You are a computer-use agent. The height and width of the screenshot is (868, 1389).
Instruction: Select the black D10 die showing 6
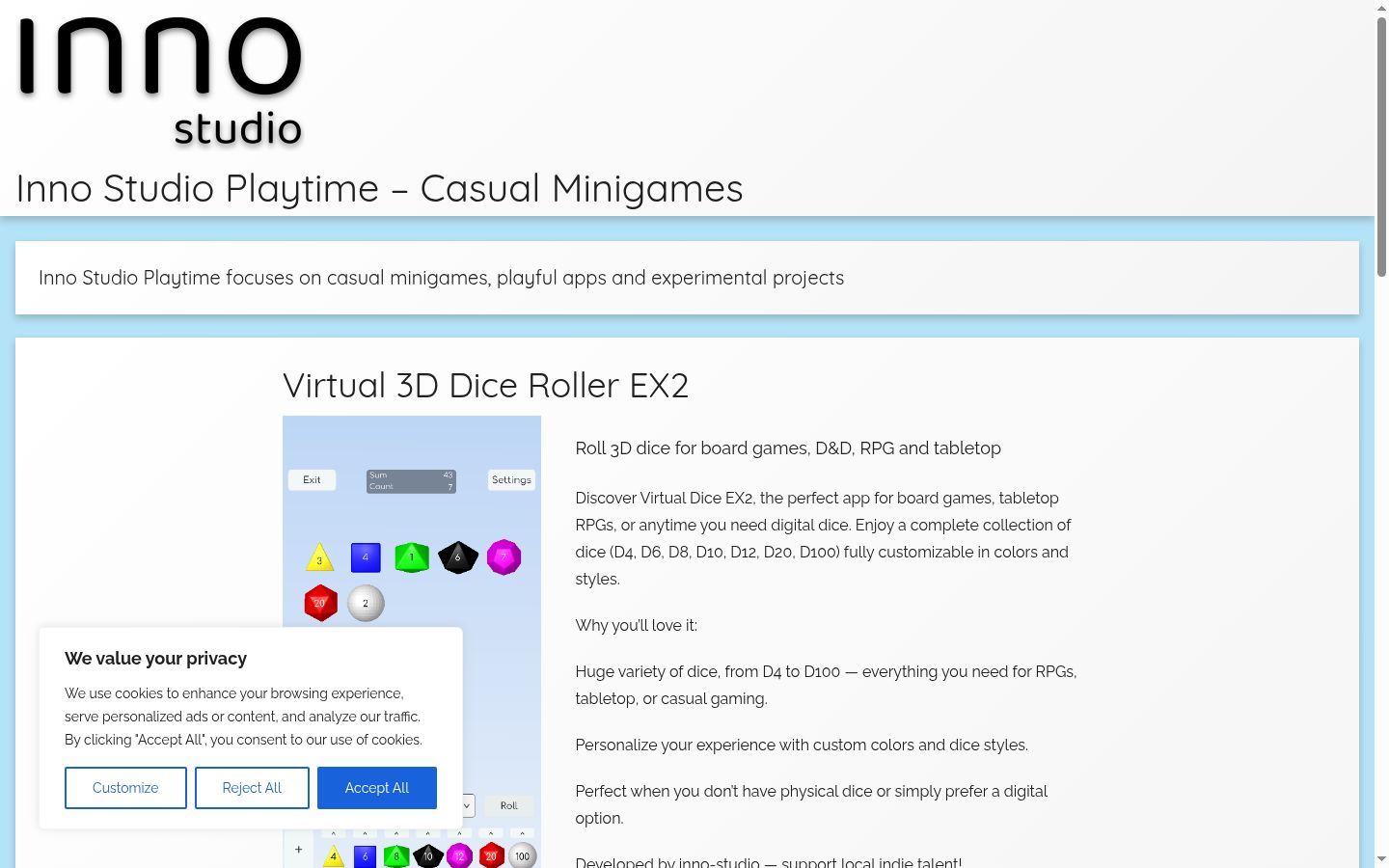click(458, 557)
